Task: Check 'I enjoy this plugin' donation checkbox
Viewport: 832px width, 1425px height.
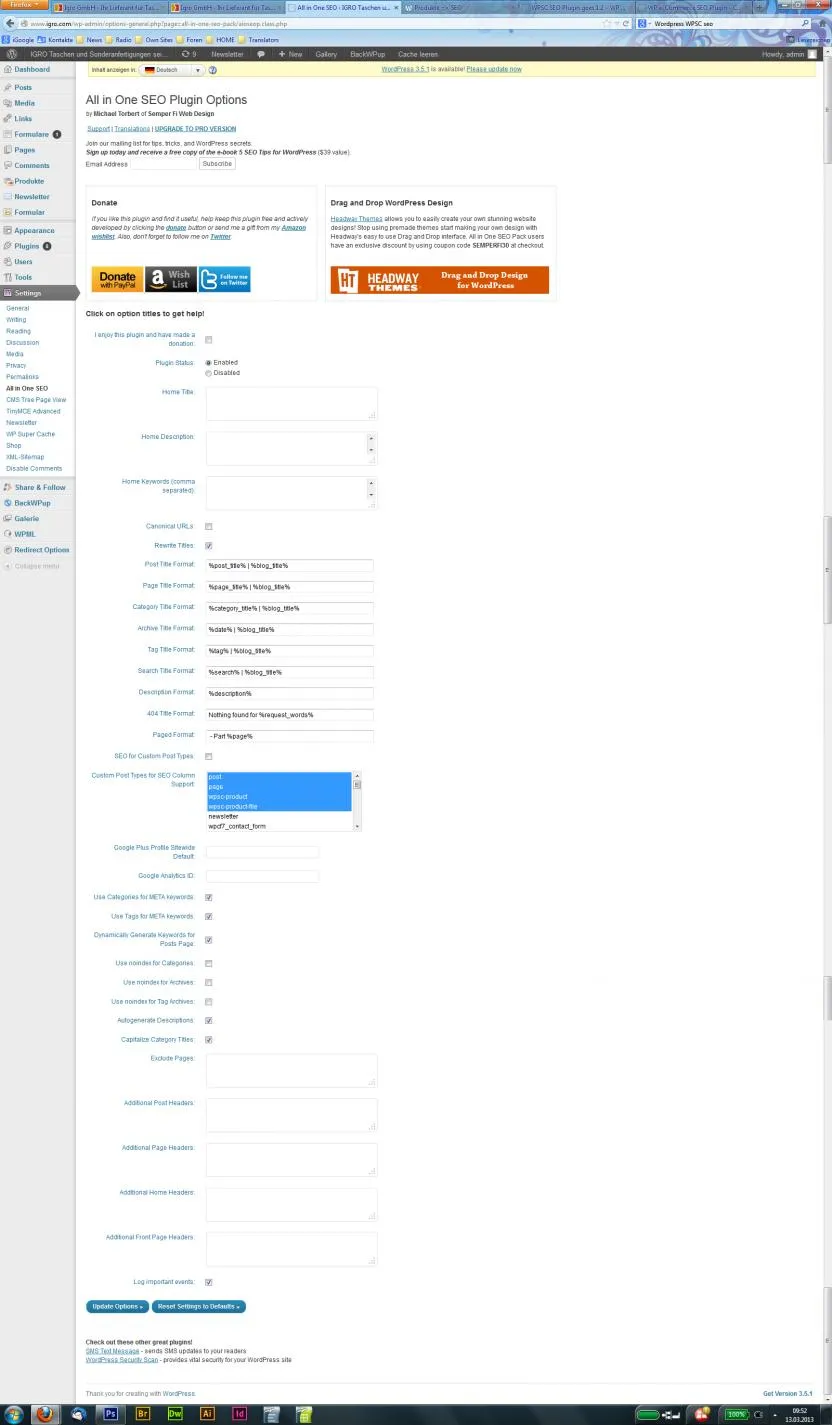Action: tap(209, 340)
